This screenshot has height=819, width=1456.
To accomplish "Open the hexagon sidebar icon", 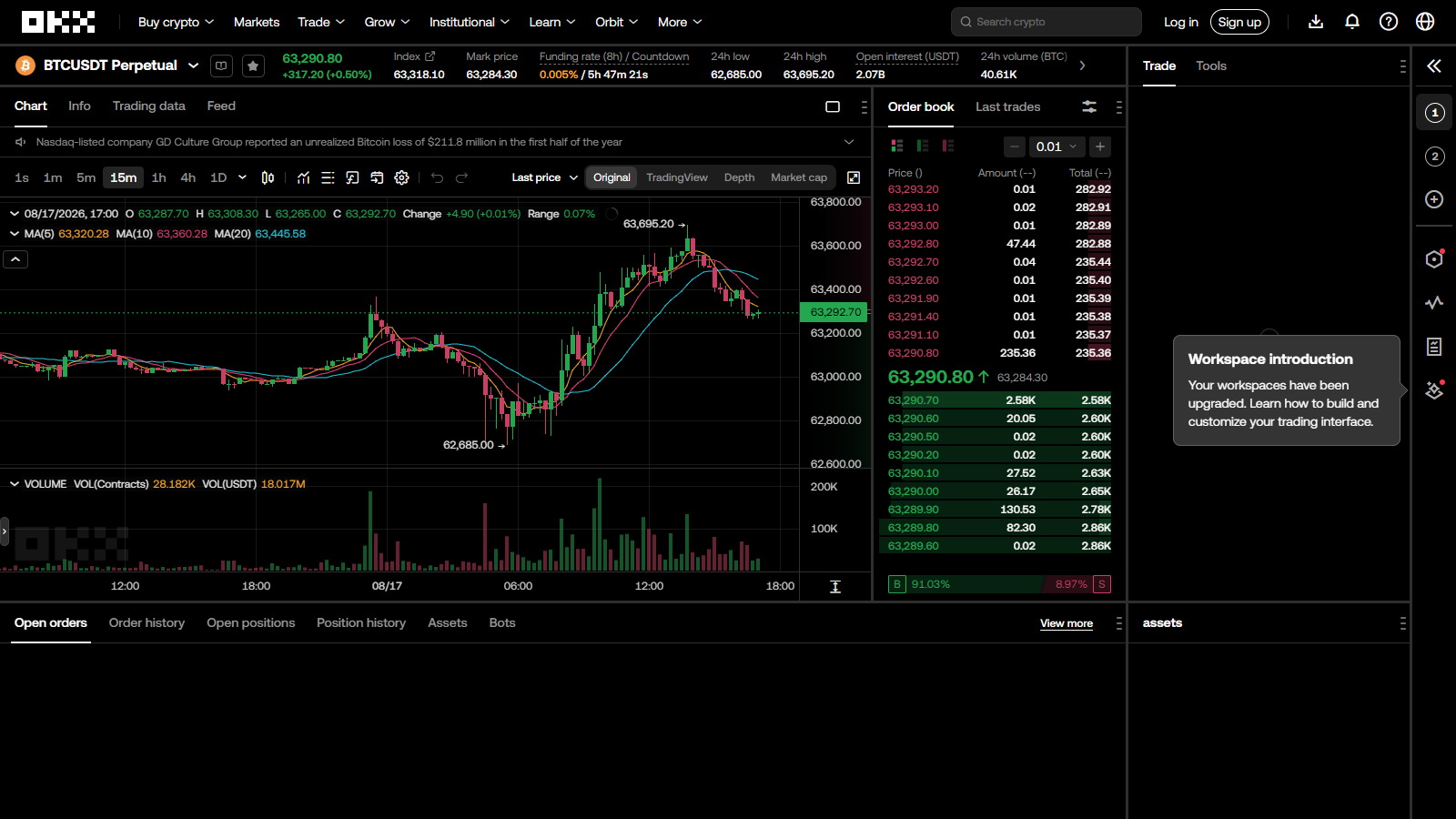I will [x=1434, y=259].
